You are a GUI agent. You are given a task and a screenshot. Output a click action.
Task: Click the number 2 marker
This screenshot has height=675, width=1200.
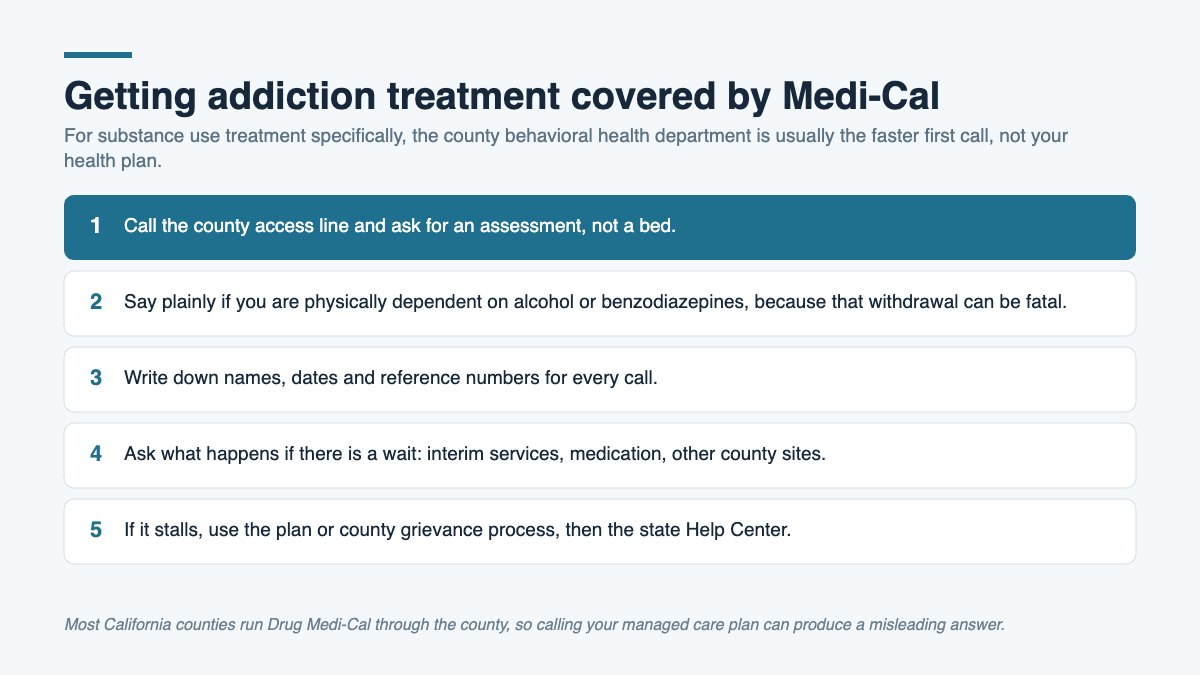click(x=96, y=302)
